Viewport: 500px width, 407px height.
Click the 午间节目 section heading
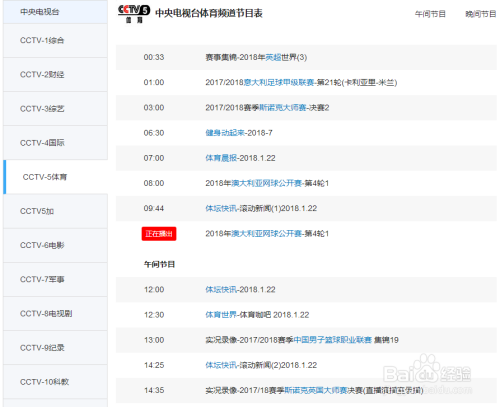pos(159,264)
